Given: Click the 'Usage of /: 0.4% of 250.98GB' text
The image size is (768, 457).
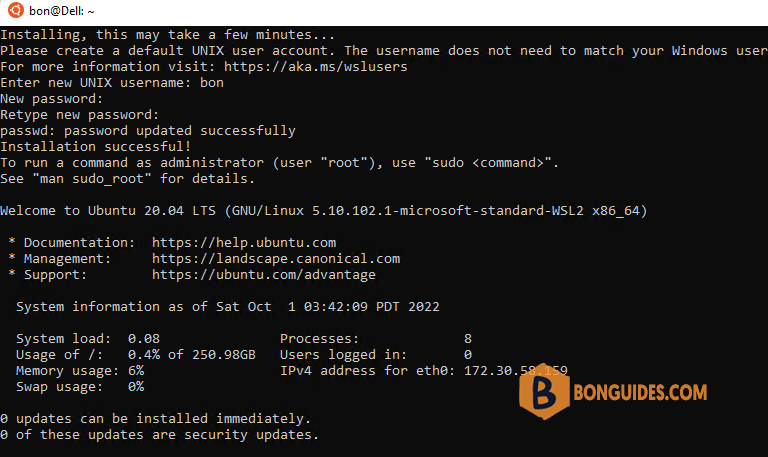Looking at the screenshot, I should (136, 355).
